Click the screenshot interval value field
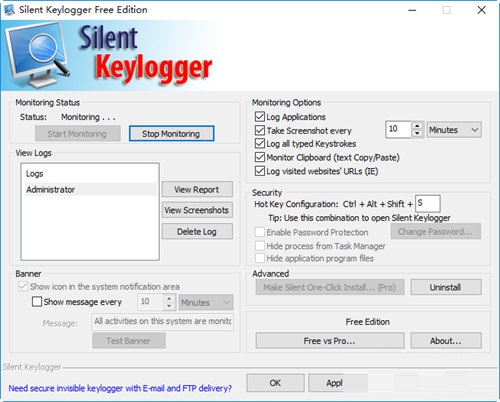This screenshot has width=500, height=402. [x=399, y=129]
